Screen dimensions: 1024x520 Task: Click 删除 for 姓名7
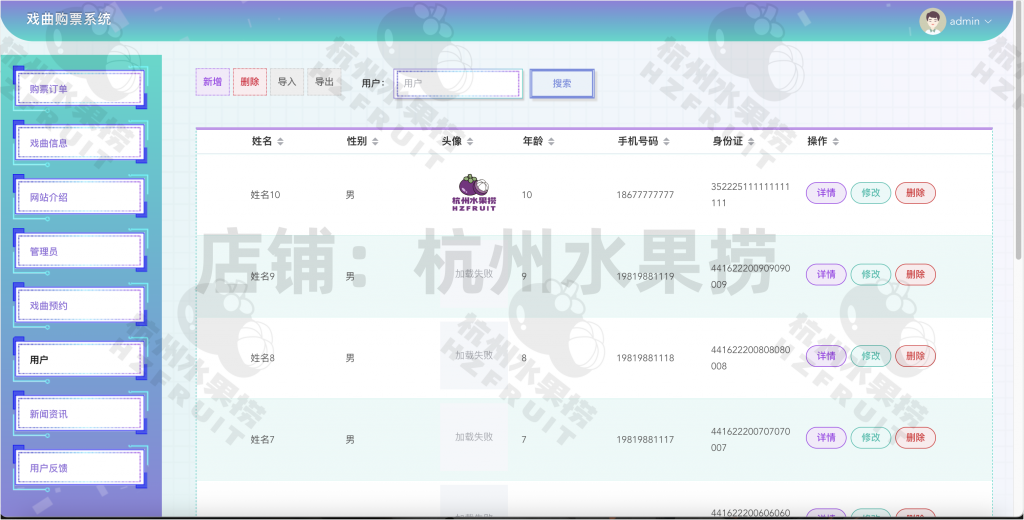(x=916, y=438)
